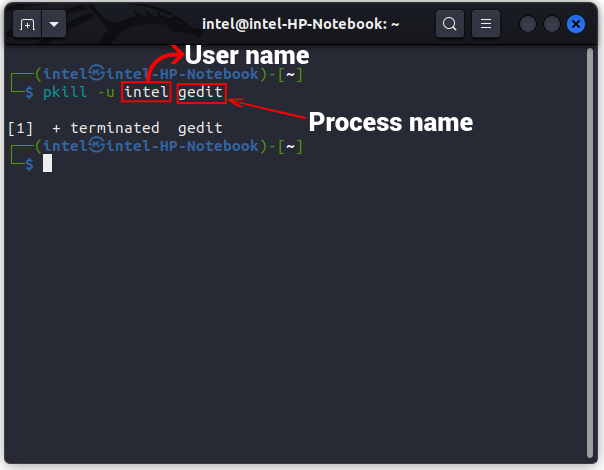Close the terminal with the blue X
This screenshot has height=470, width=604.
pos(577,24)
